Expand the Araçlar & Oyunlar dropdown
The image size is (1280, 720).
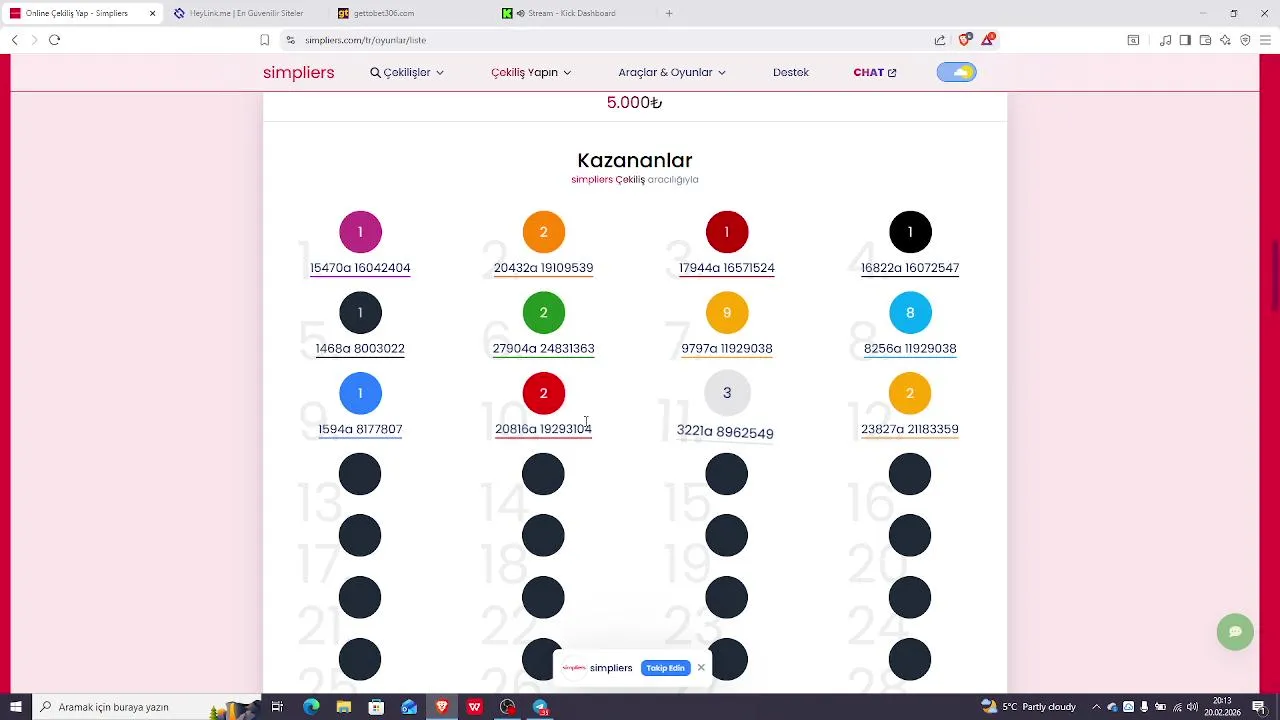[x=672, y=72]
